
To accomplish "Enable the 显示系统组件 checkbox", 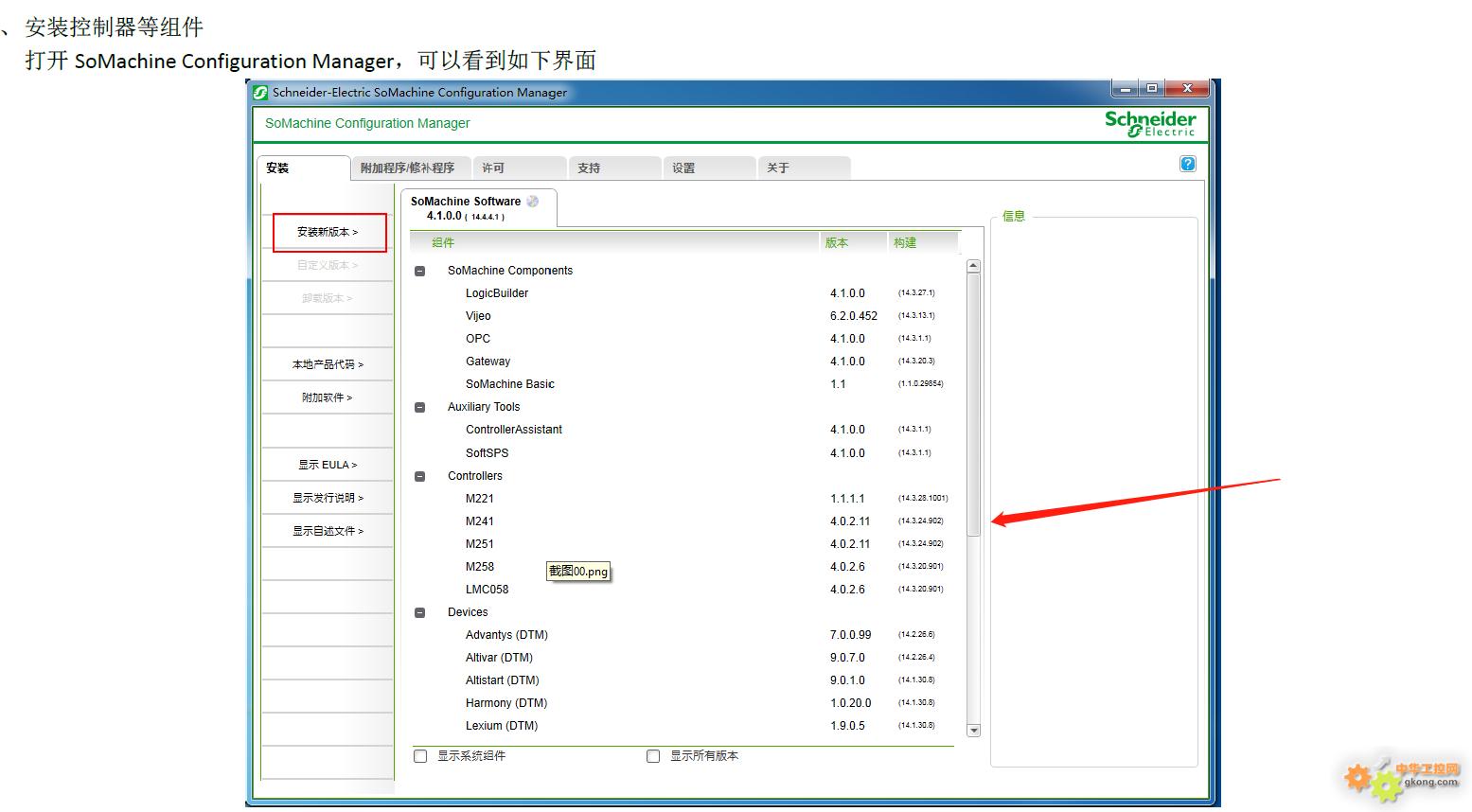I will pyautogui.click(x=420, y=756).
